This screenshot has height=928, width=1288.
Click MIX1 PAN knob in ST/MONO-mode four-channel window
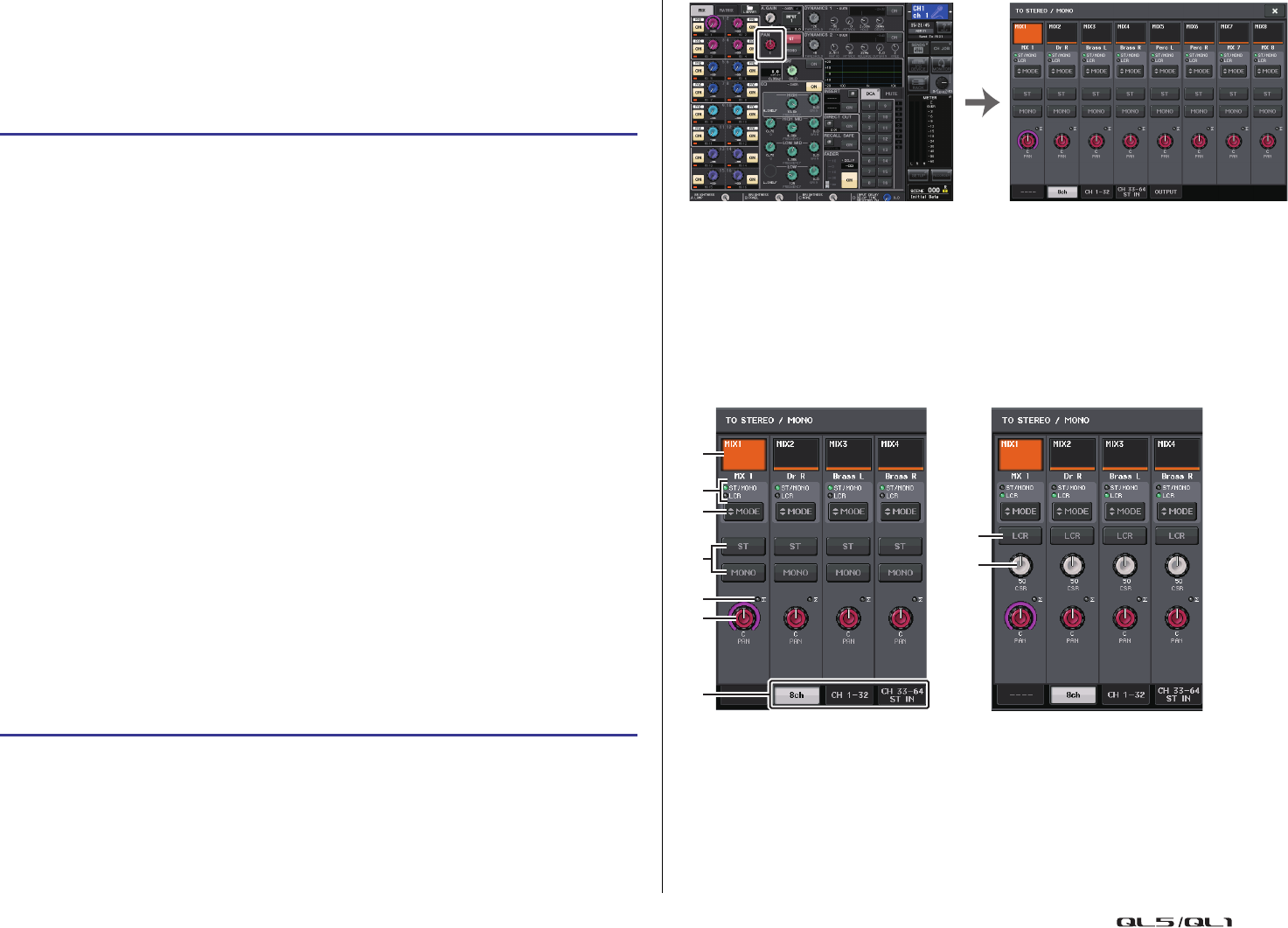point(743,618)
